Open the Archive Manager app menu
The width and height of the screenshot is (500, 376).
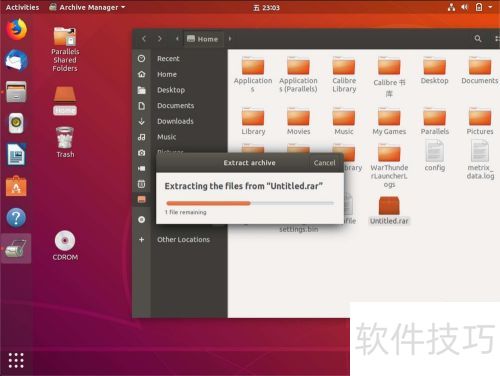pos(87,7)
